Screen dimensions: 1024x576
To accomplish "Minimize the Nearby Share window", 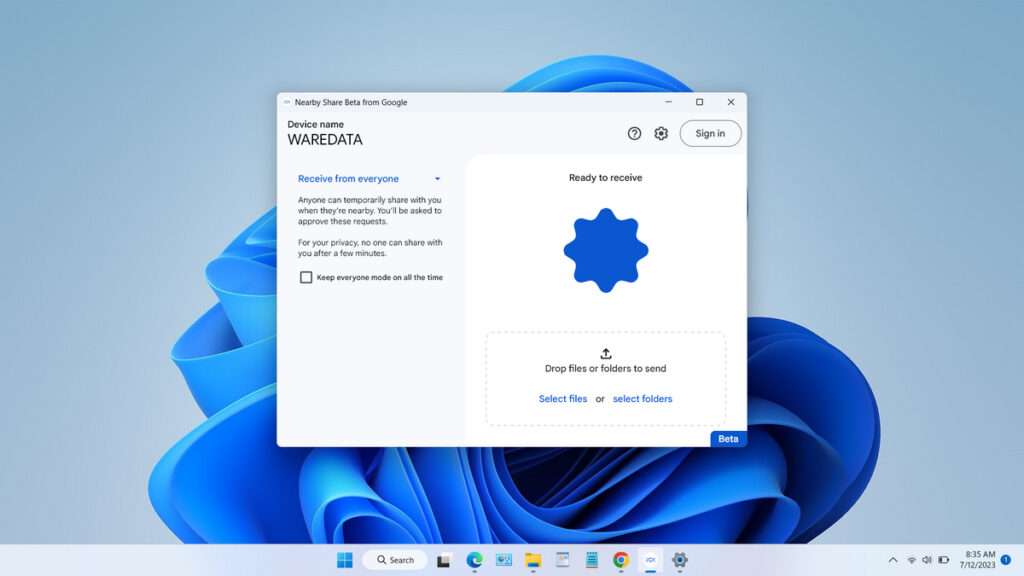I will [668, 102].
